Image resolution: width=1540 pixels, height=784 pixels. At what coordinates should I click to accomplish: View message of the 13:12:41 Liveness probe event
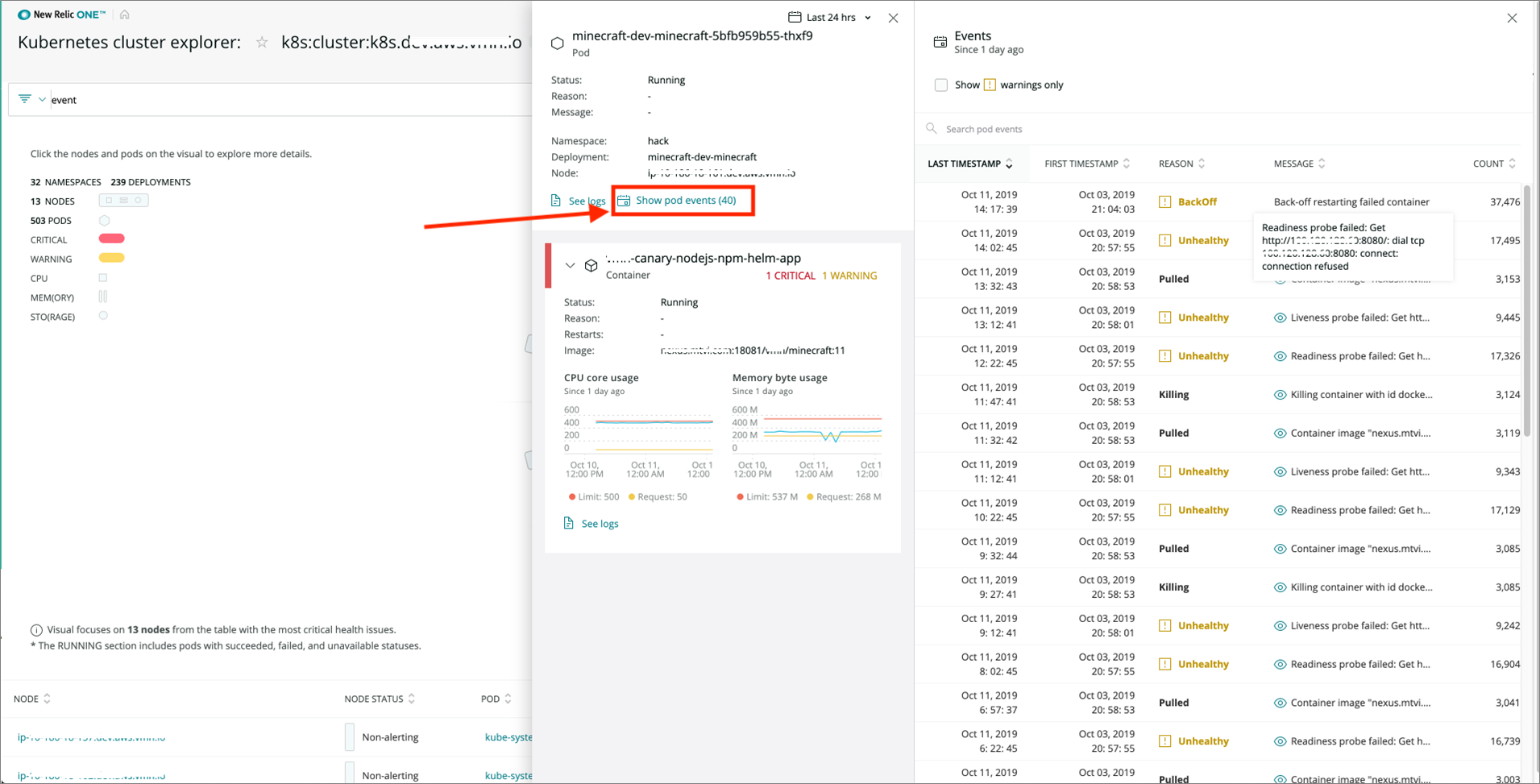coord(1280,317)
